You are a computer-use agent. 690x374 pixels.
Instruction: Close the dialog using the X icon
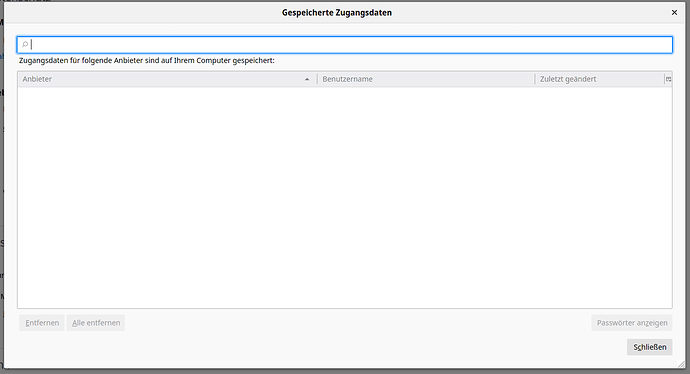pos(674,13)
